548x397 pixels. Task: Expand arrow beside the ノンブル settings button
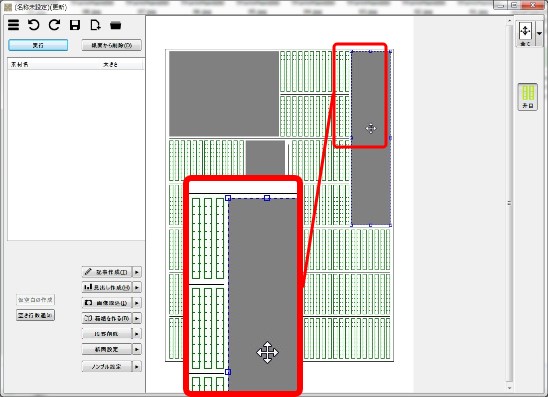pos(137,367)
